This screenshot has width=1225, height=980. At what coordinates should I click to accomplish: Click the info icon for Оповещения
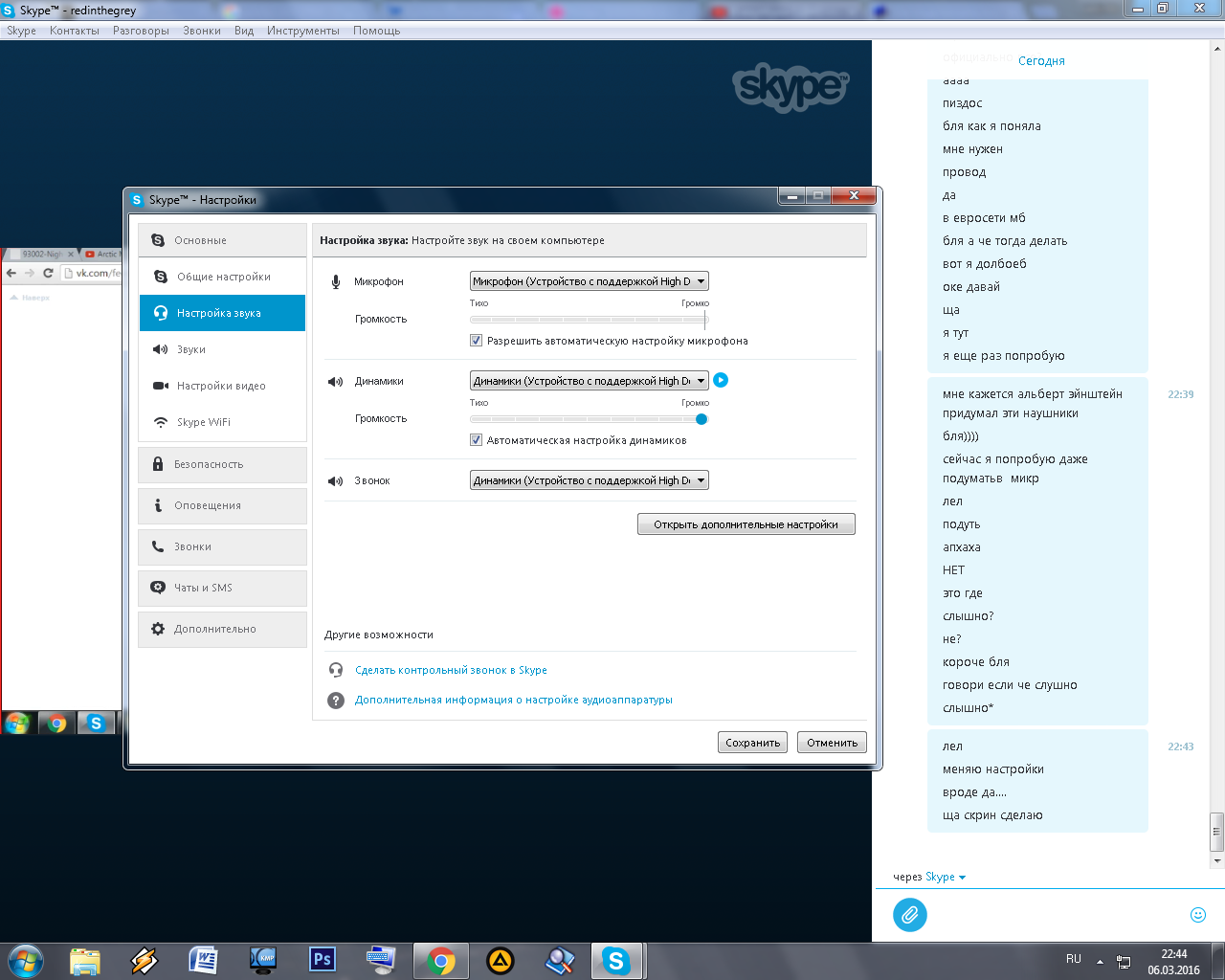tap(158, 504)
